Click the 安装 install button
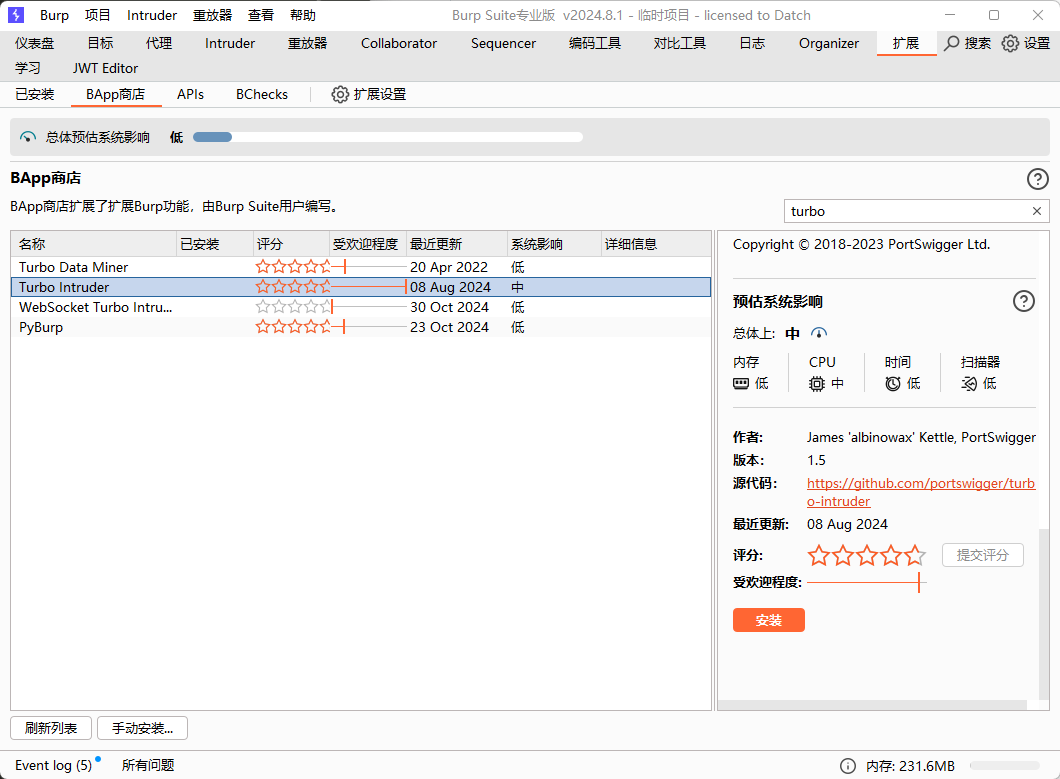The width and height of the screenshot is (1060, 779). click(769, 620)
